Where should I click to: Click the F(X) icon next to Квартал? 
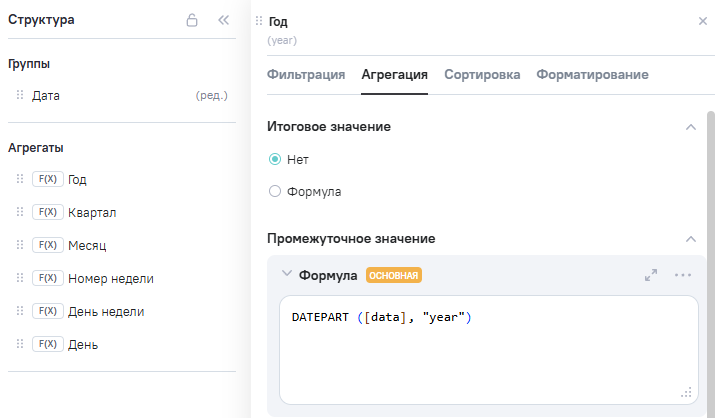click(x=47, y=212)
